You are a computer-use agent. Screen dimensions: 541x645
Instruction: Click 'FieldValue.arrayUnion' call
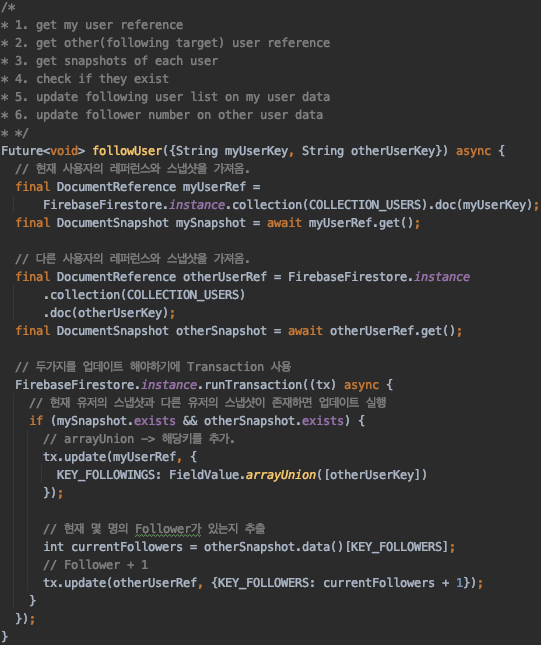pyautogui.click(x=242, y=475)
